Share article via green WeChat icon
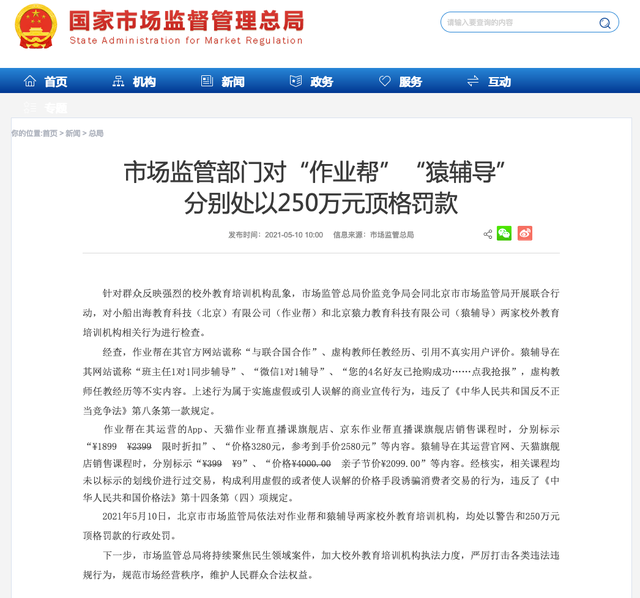 pos(504,233)
